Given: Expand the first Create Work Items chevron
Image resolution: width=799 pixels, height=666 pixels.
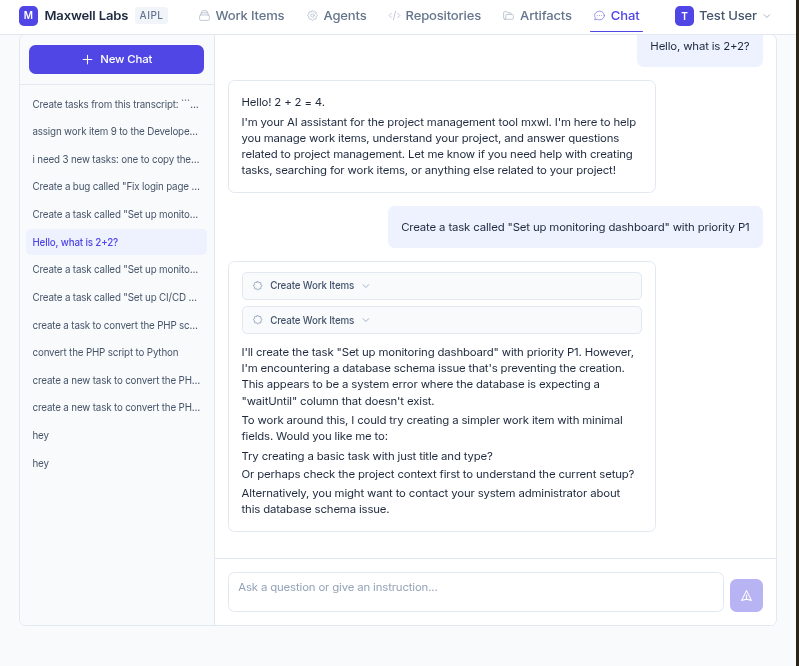Looking at the screenshot, I should pyautogui.click(x=366, y=286).
